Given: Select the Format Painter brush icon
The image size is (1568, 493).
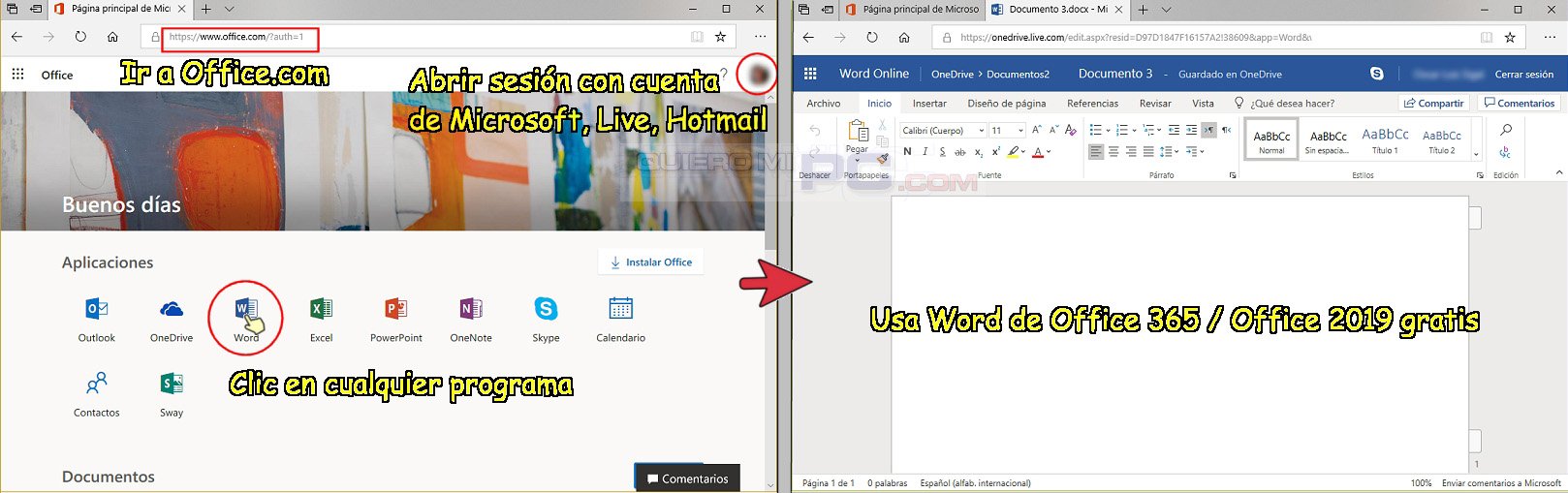Looking at the screenshot, I should click(x=882, y=158).
